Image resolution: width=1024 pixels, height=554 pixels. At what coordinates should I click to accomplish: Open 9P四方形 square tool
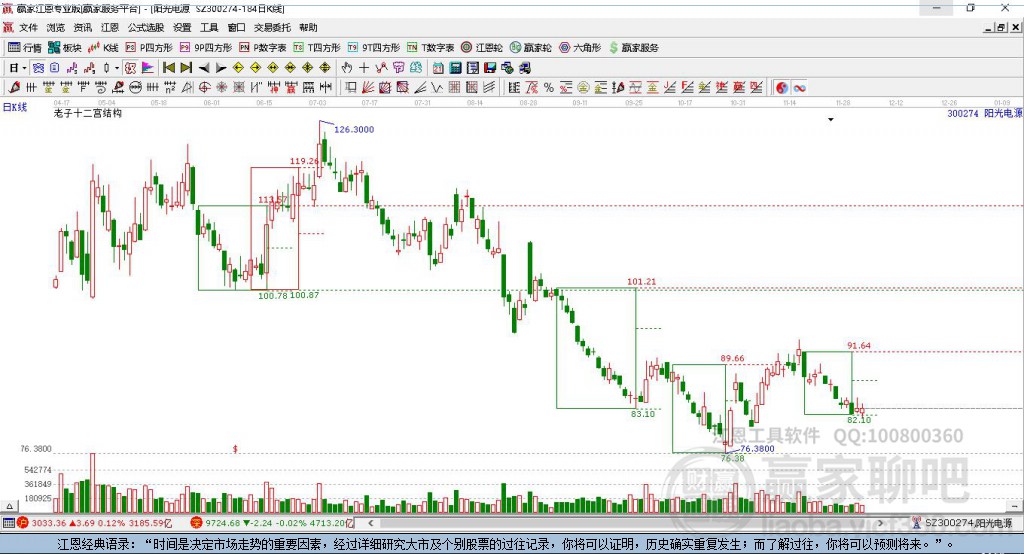click(x=206, y=48)
